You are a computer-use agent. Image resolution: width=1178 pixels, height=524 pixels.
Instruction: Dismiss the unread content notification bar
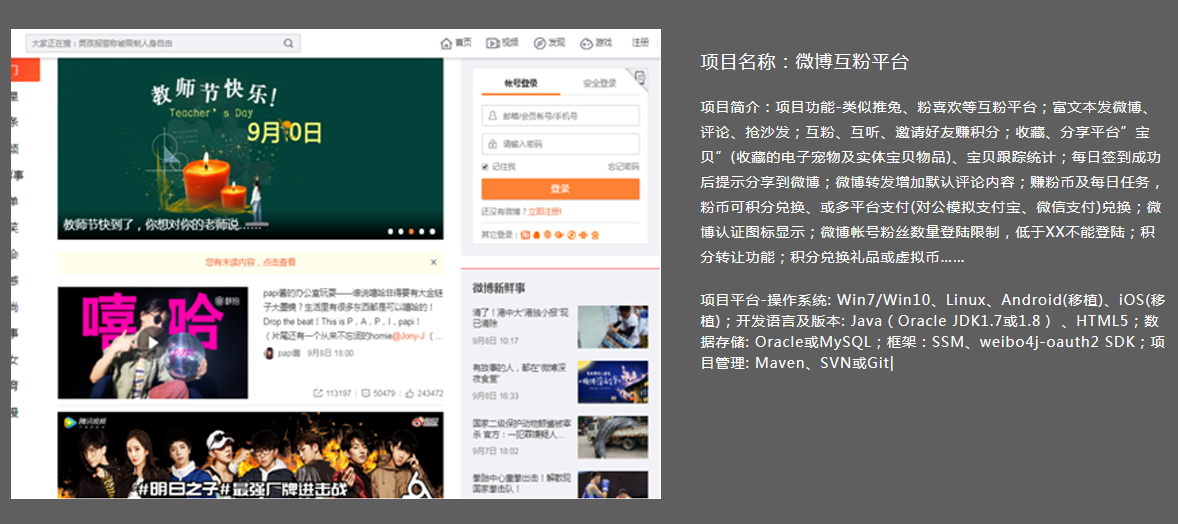433,262
